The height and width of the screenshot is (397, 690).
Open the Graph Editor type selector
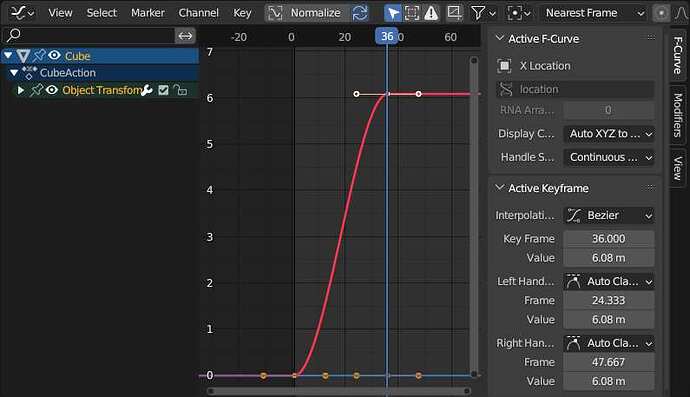coord(22,13)
